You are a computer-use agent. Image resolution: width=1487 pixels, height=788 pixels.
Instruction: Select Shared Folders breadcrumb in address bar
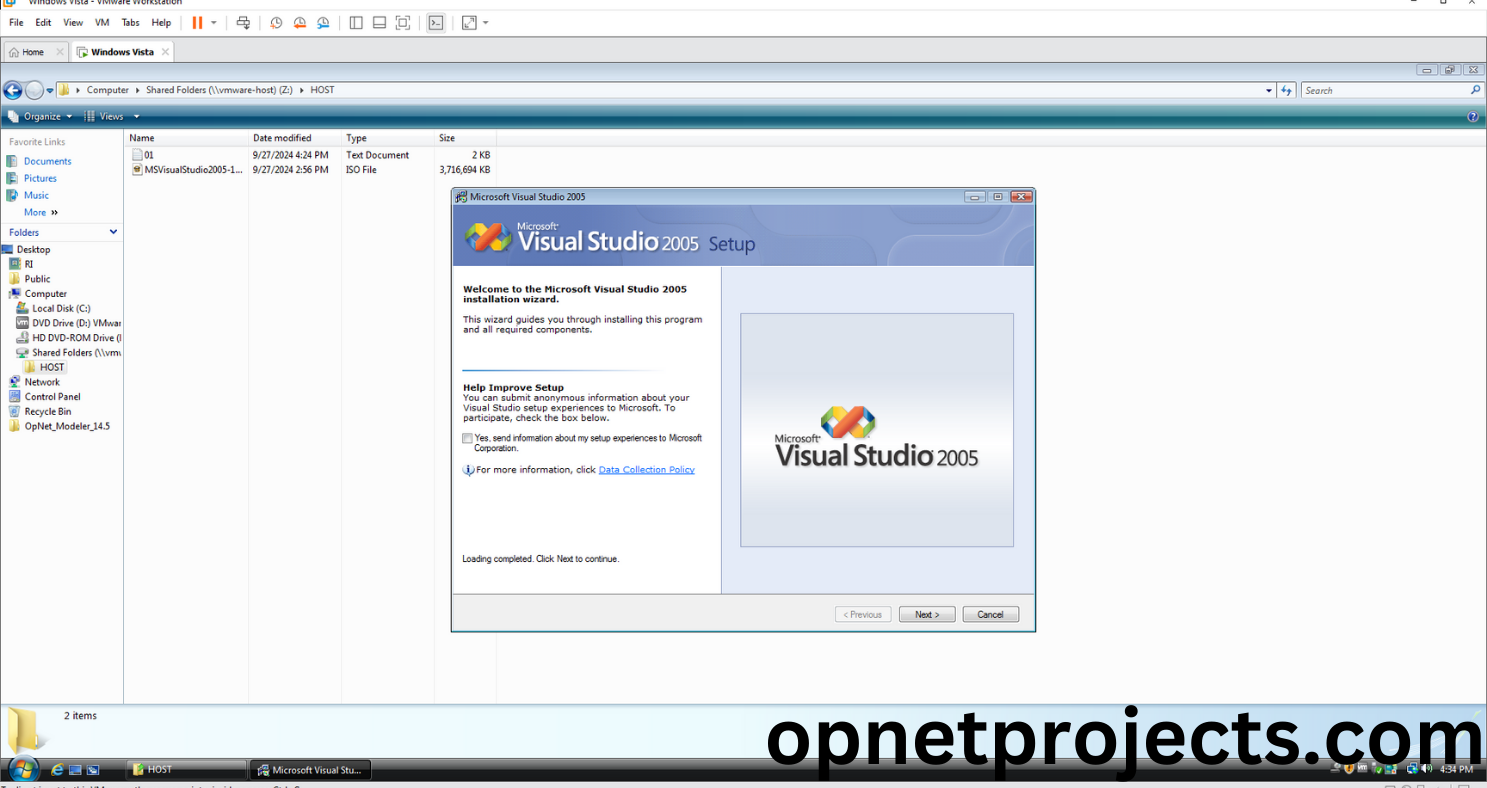click(219, 90)
